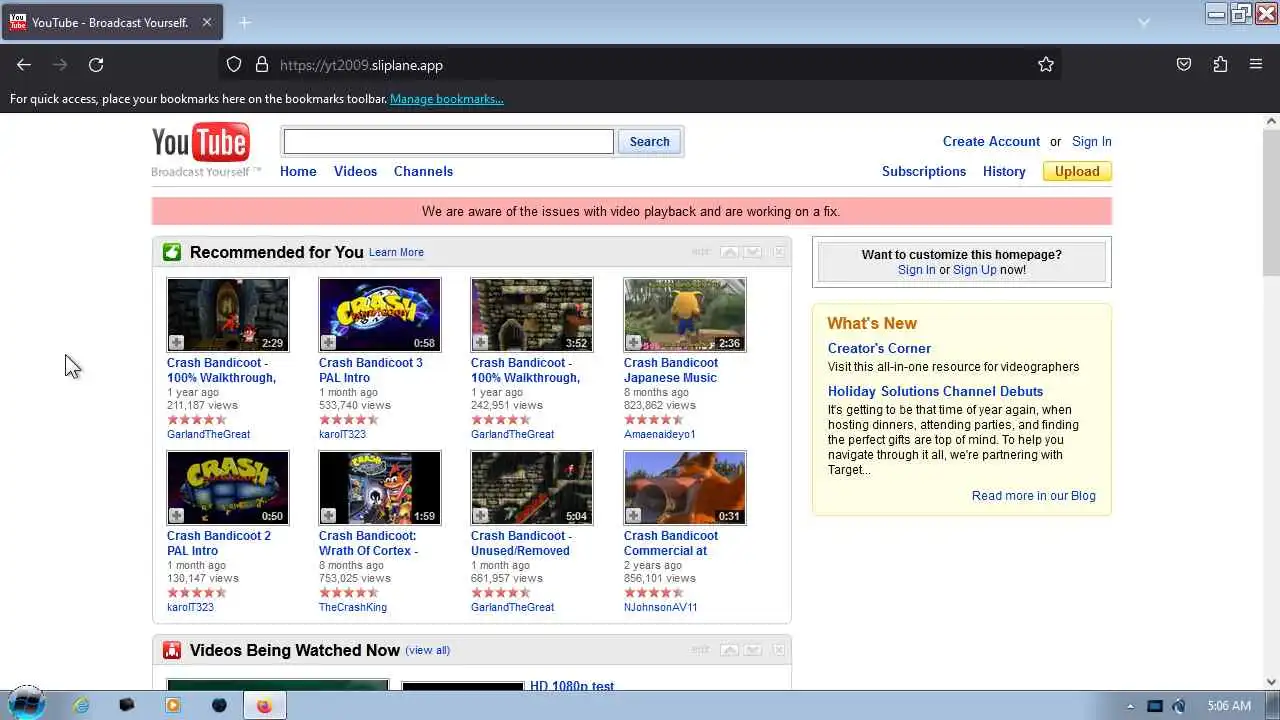The width and height of the screenshot is (1280, 720).
Task: Add Crash Bandicoot 2 PAL Intro to queue
Action: [x=176, y=516]
